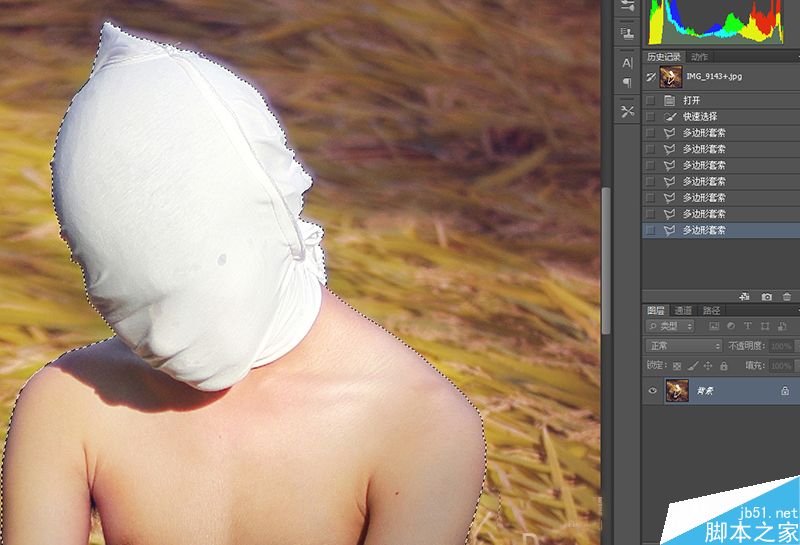Open the 类型 layer filter dropdown
800x545 pixels.
(x=670, y=326)
